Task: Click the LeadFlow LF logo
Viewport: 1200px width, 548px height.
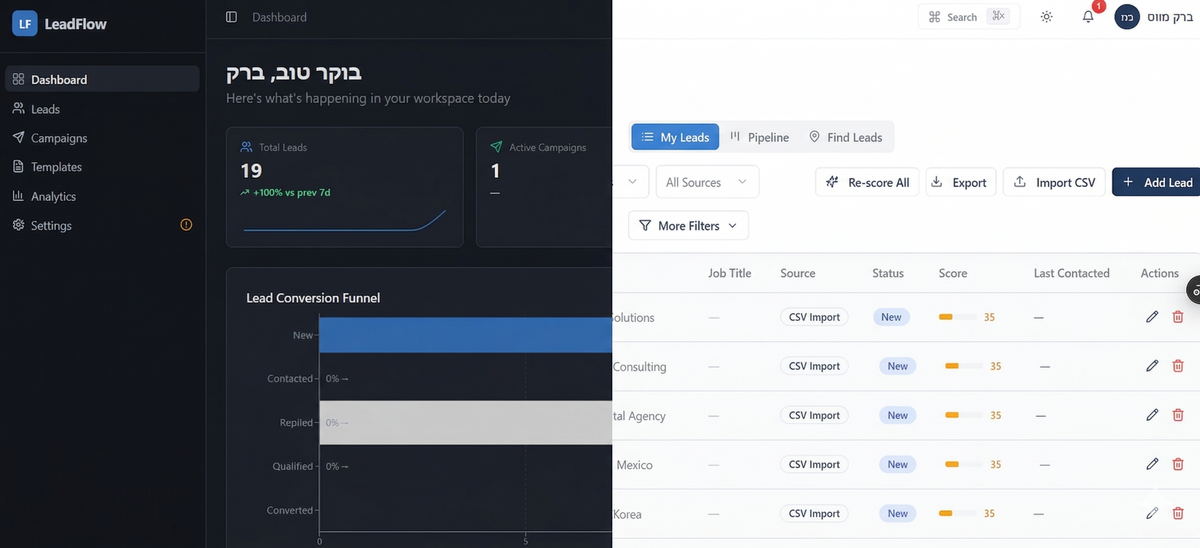Action: [25, 24]
